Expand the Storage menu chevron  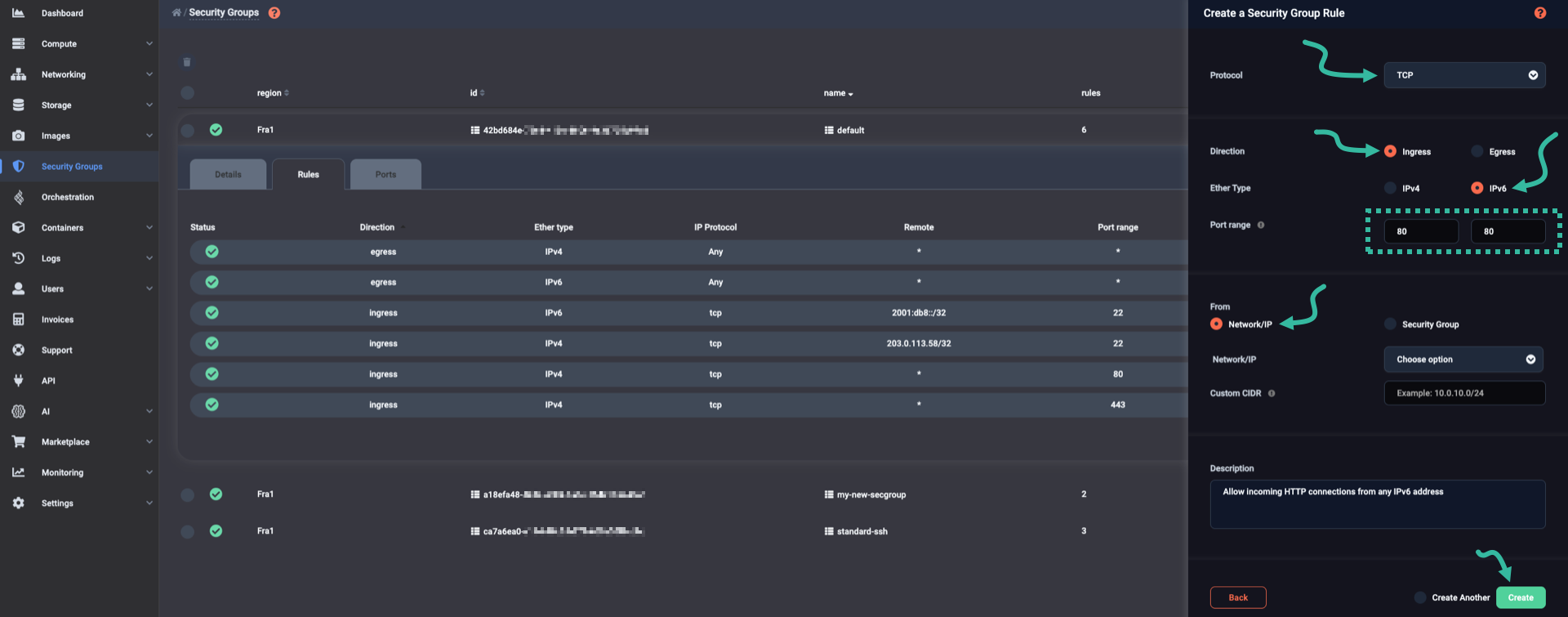coord(149,105)
